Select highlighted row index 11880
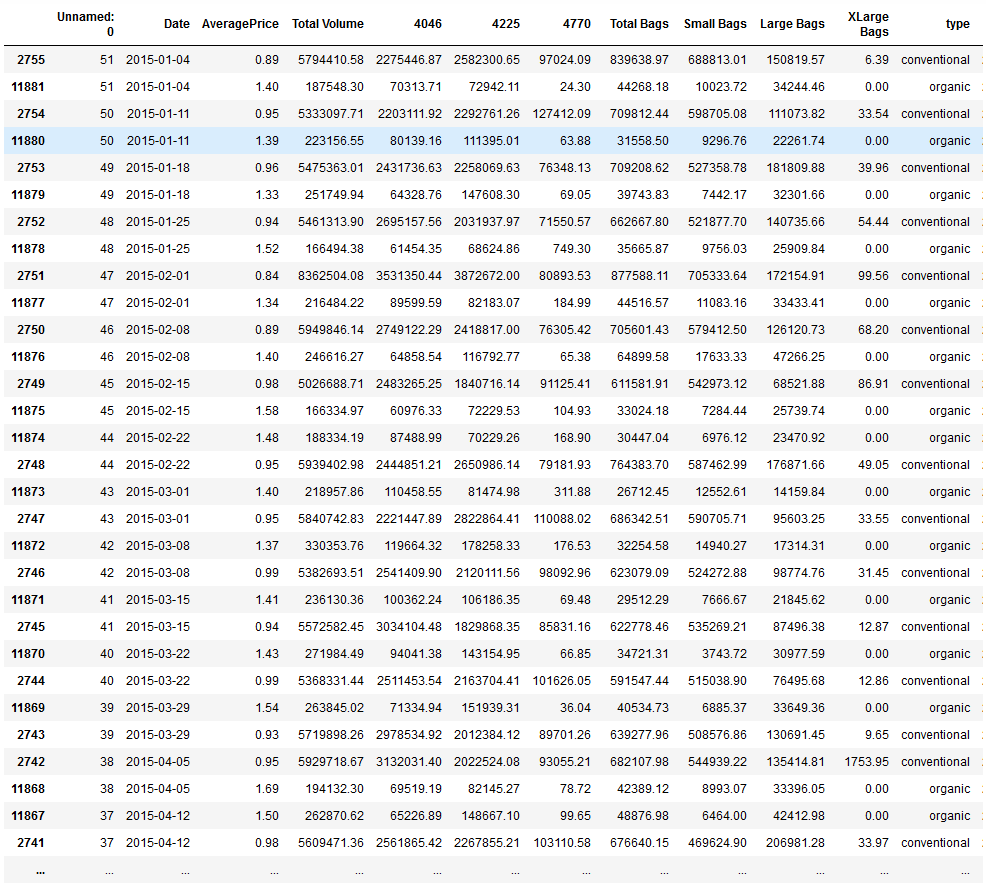Screen dimensions: 986x887 tap(28, 141)
